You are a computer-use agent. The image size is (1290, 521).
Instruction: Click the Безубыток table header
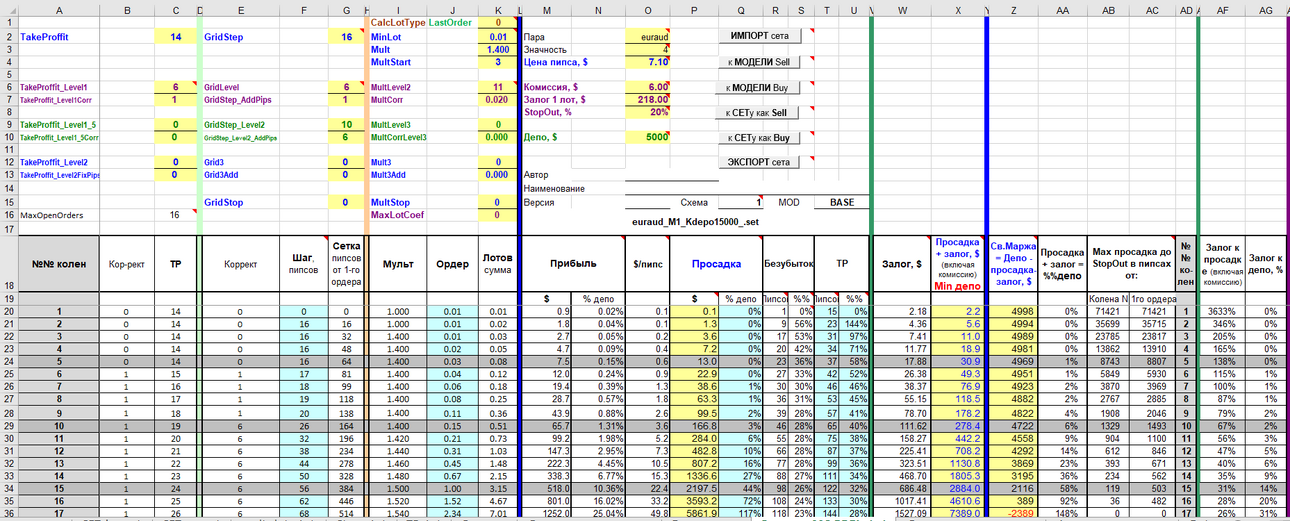click(788, 264)
